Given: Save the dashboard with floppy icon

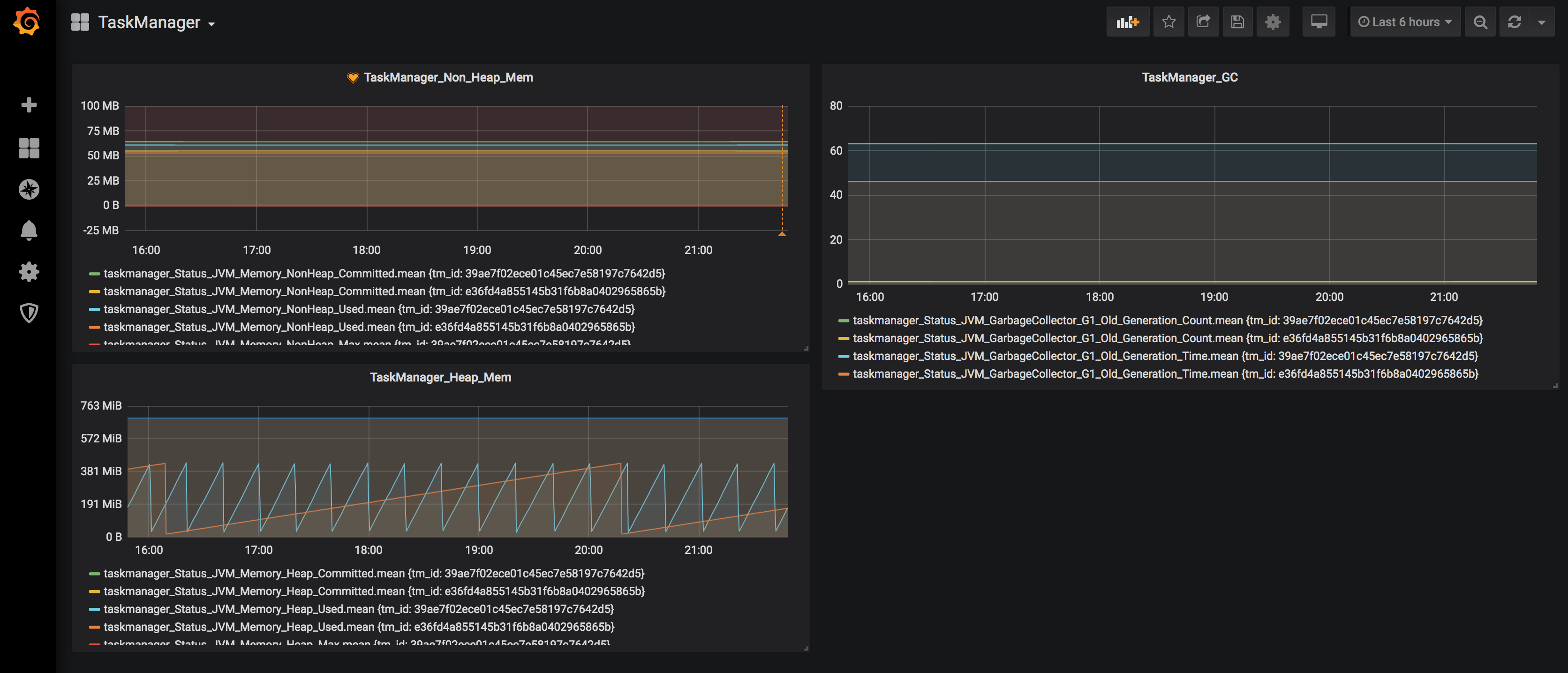Looking at the screenshot, I should point(1237,22).
